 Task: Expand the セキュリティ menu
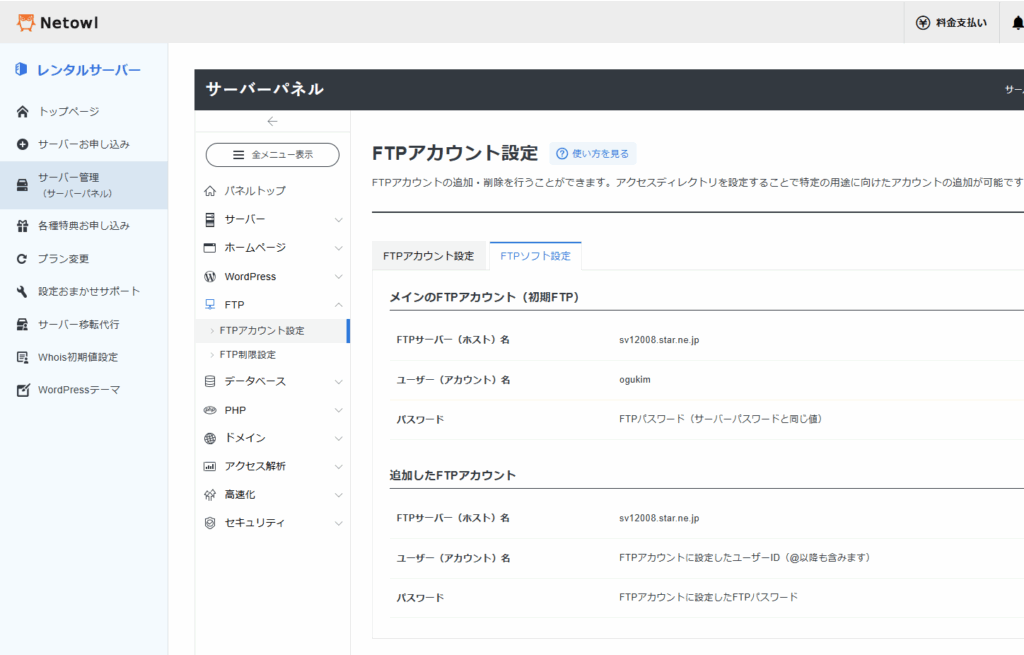pos(338,523)
